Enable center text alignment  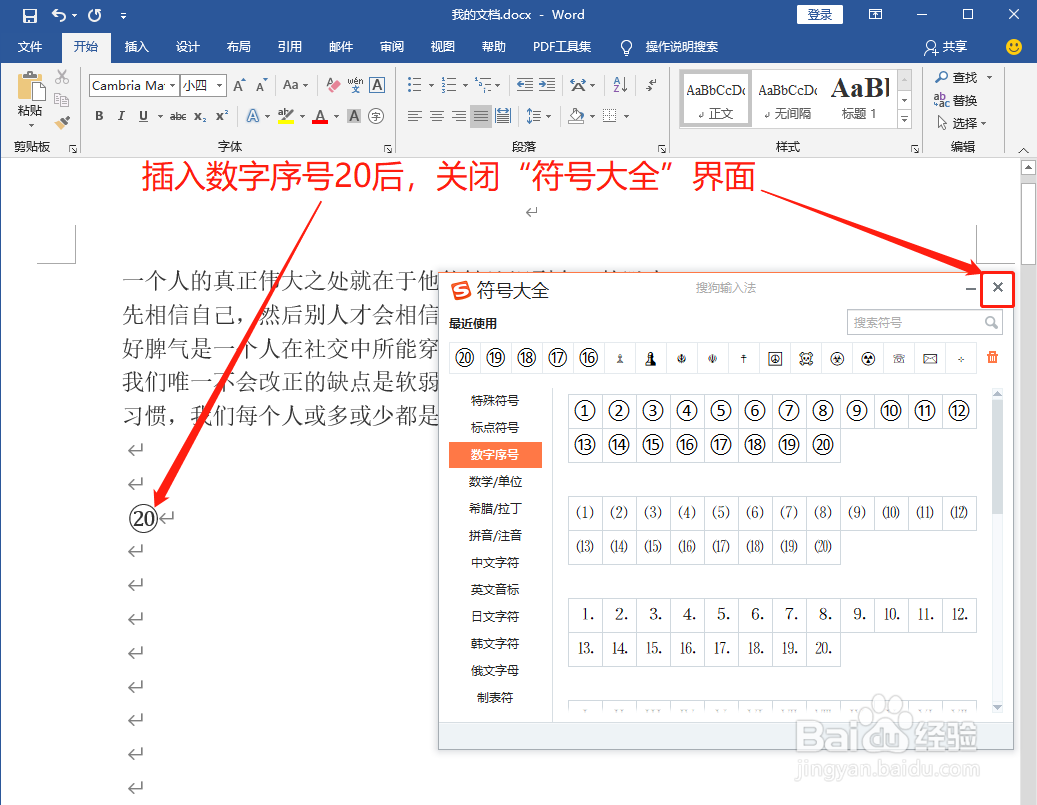pyautogui.click(x=435, y=117)
